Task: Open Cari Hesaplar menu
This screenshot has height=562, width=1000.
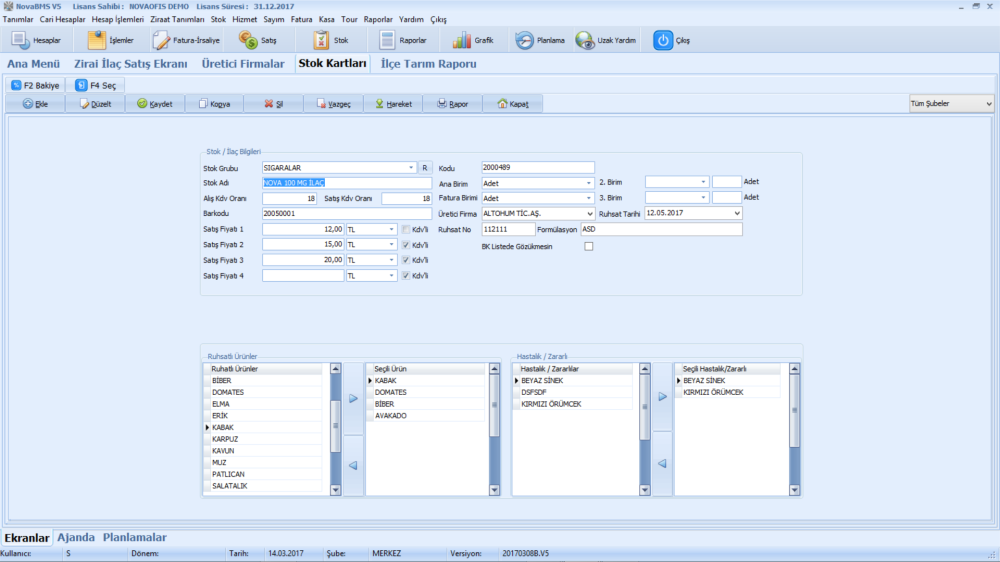Action: (x=62, y=19)
